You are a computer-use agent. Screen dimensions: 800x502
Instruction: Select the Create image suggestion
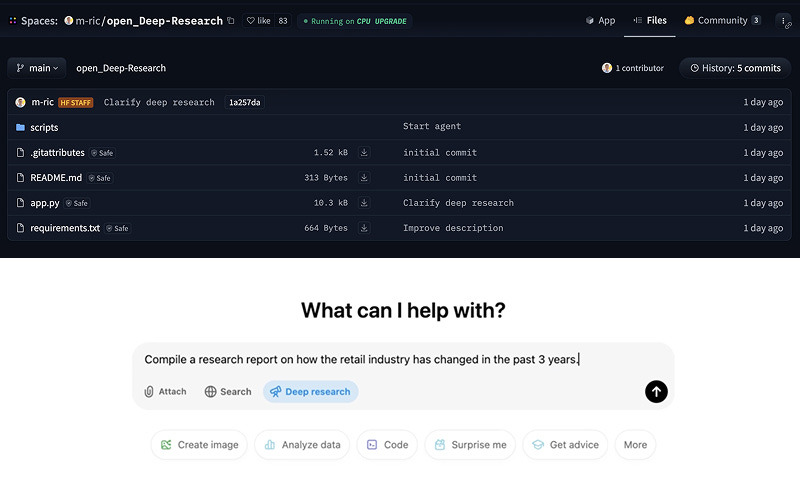coord(199,445)
